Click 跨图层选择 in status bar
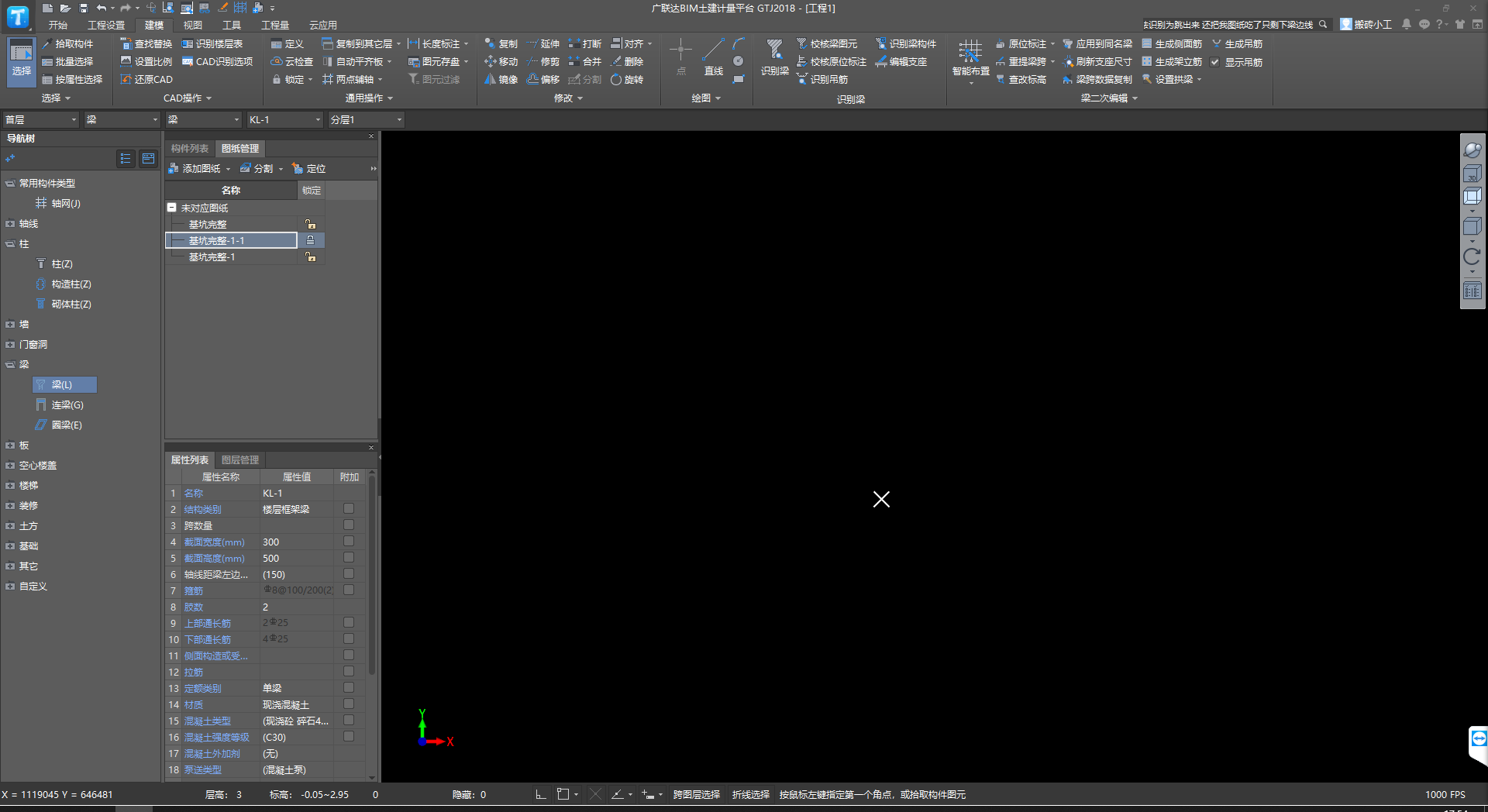The width and height of the screenshot is (1488, 812). (x=696, y=795)
